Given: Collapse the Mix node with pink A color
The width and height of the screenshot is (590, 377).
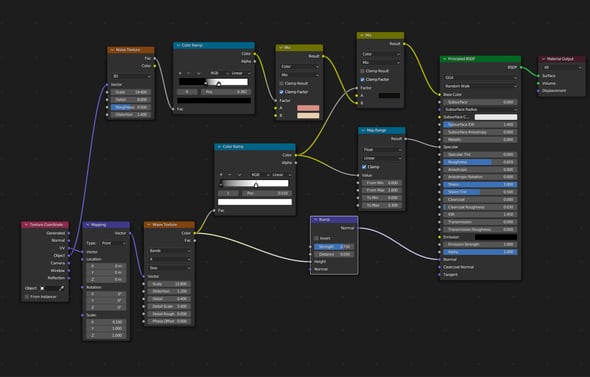Looking at the screenshot, I should (281, 48).
